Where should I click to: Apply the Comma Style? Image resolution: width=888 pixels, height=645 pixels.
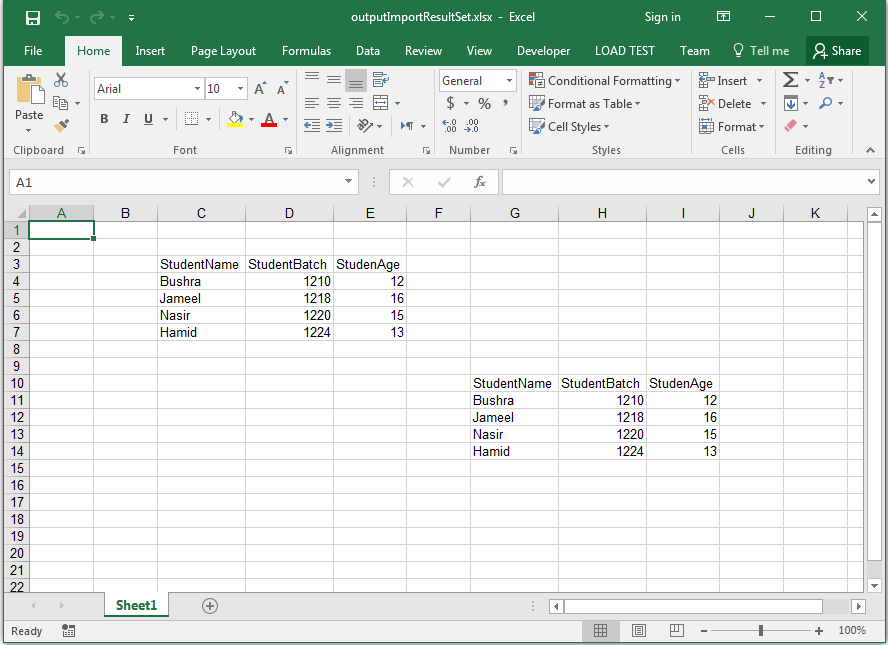coord(505,103)
